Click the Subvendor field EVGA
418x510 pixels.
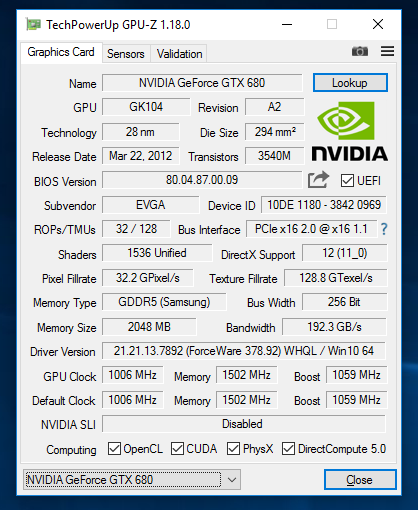pos(151,205)
